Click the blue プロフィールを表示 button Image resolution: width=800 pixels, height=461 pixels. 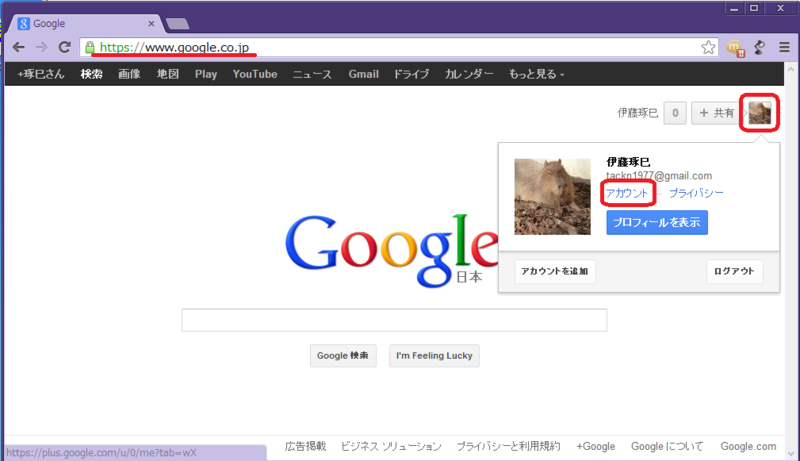coord(657,222)
